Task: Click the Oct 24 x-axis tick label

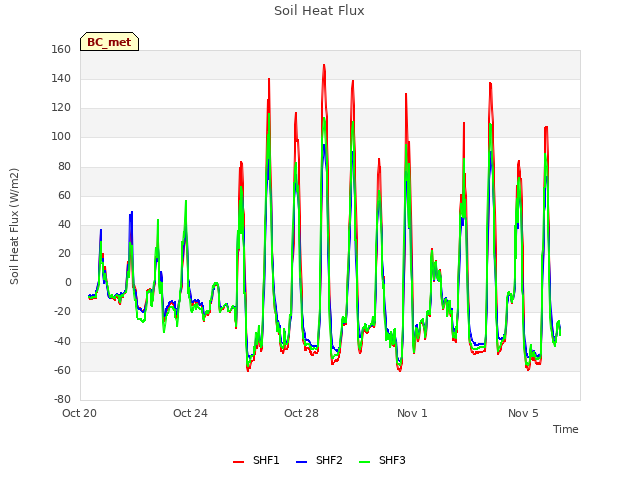Action: 190,413
